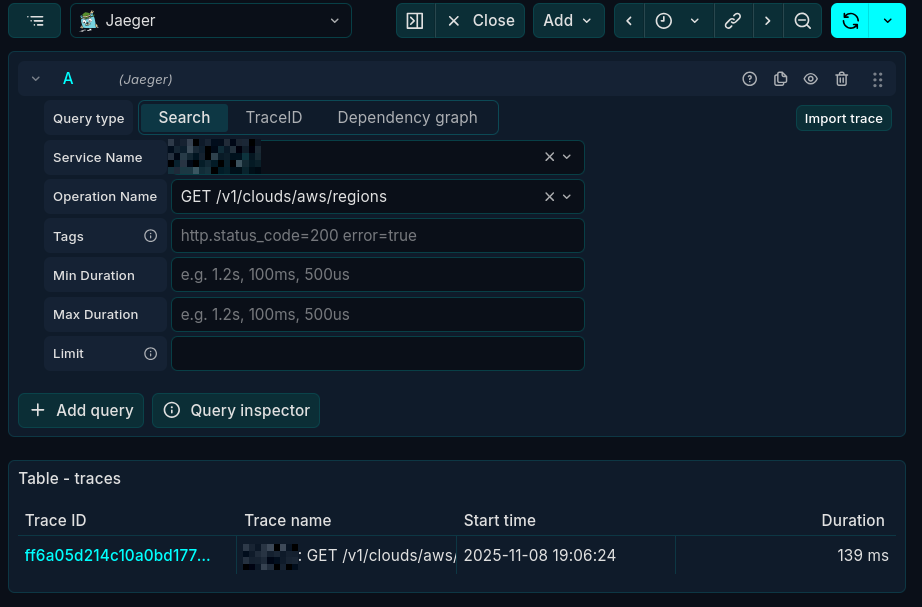Open the Jaeger data source dropdown
Image resolution: width=922 pixels, height=607 pixels.
pos(211,20)
